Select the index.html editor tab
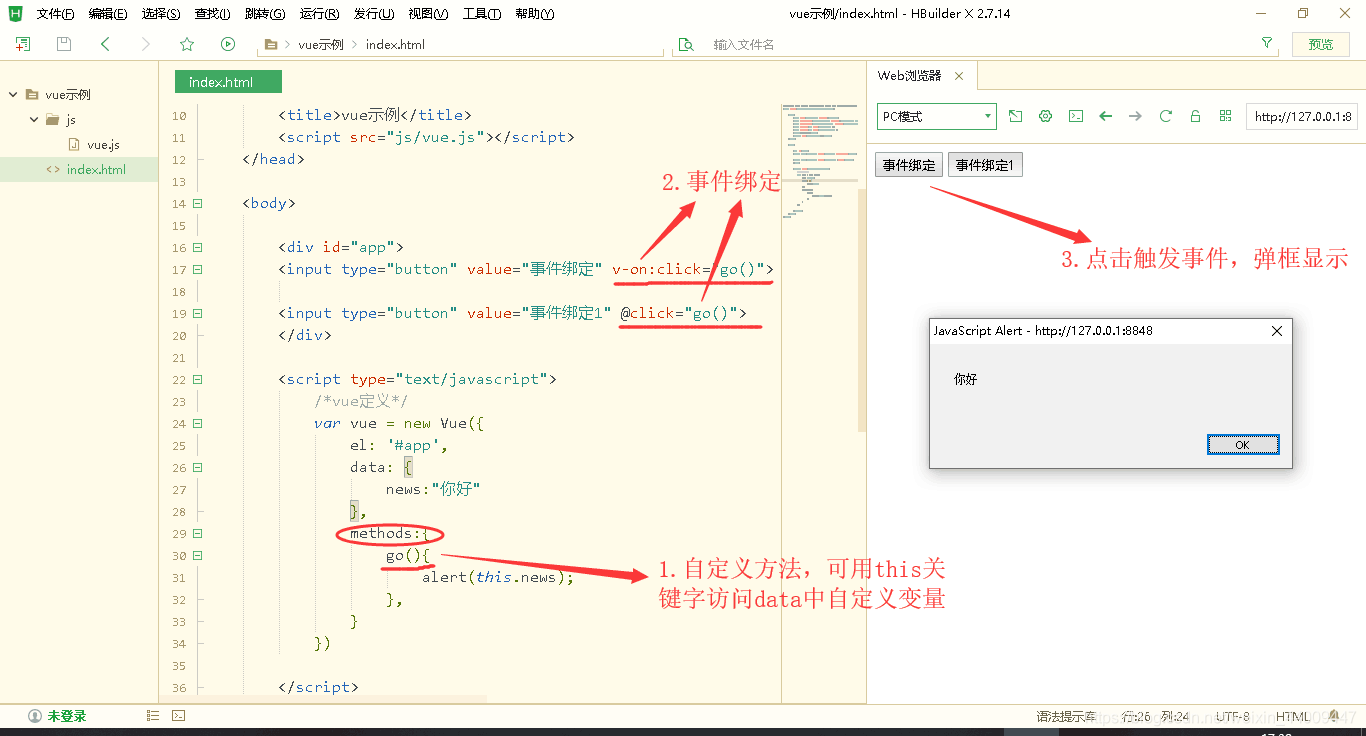The width and height of the screenshot is (1366, 736). (228, 82)
